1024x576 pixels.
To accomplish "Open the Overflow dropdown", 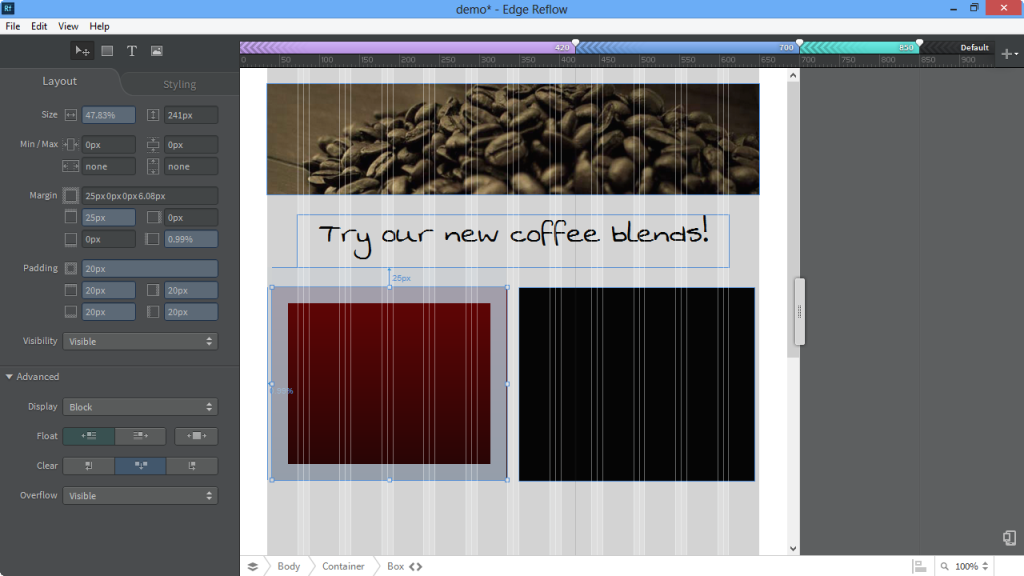I will click(x=140, y=496).
